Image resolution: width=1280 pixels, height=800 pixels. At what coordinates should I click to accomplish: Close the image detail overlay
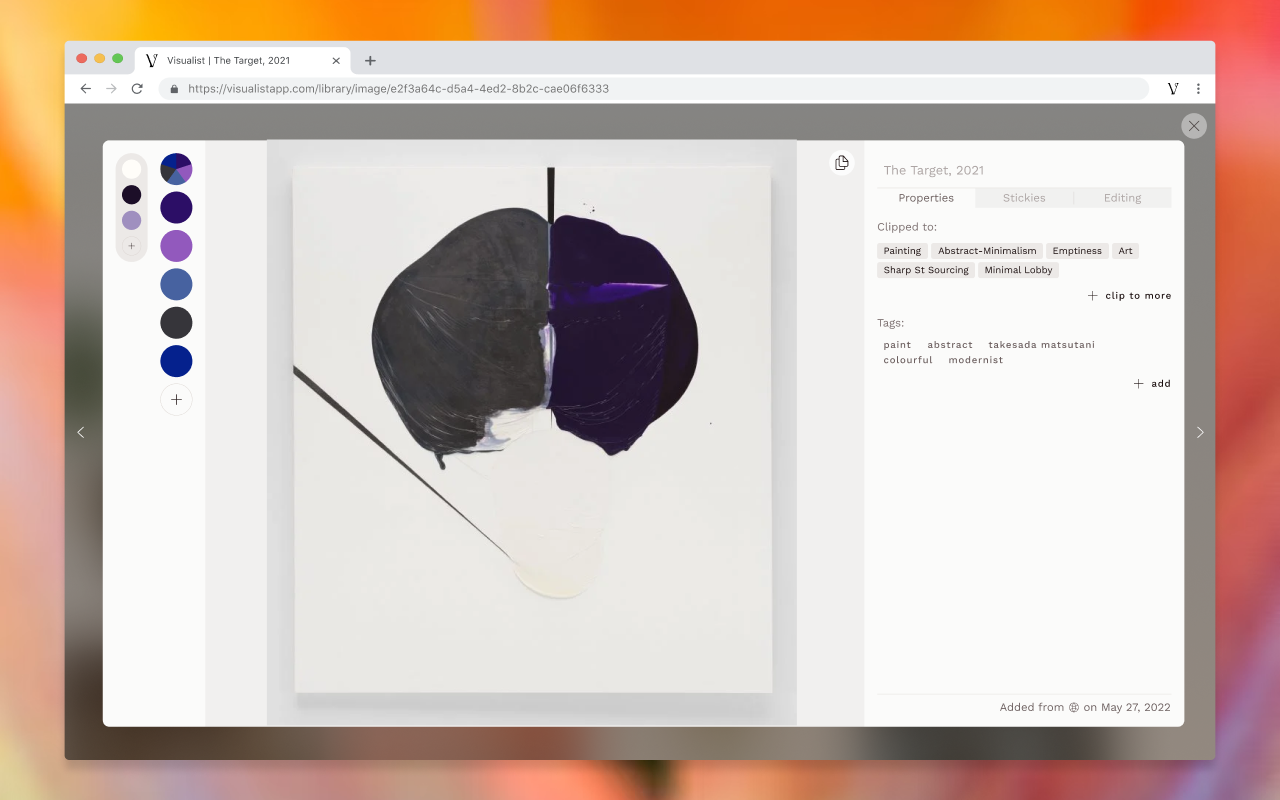[1193, 126]
